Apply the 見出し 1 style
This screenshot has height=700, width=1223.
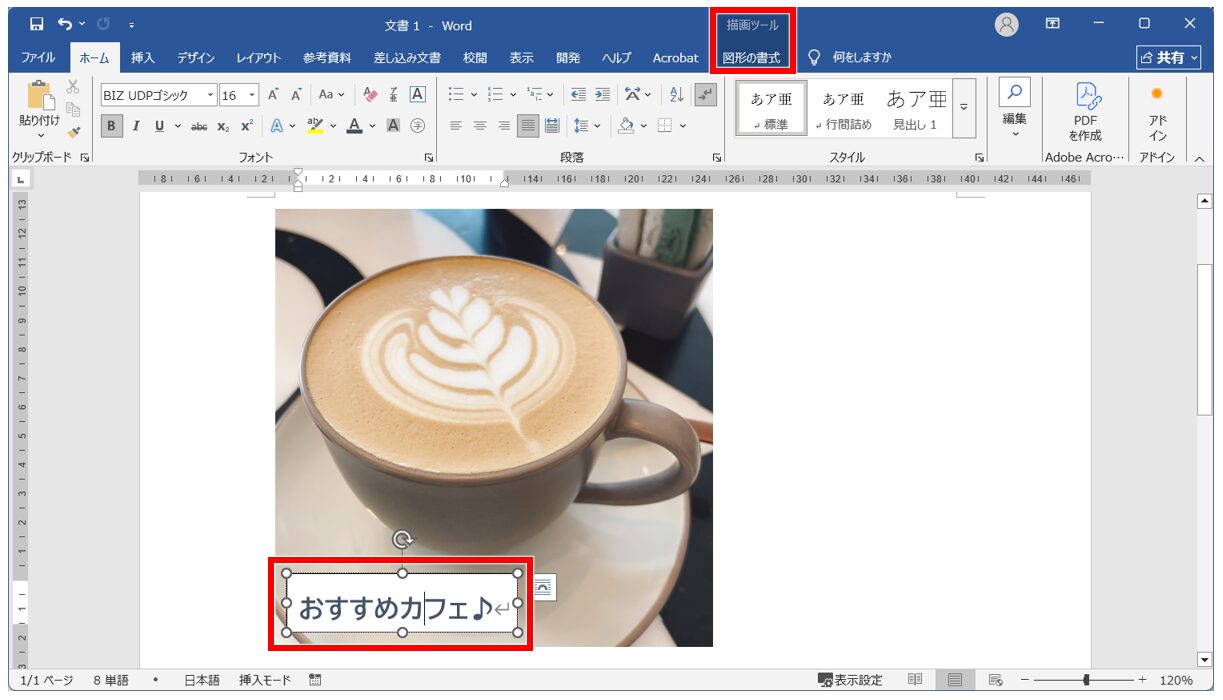(915, 109)
